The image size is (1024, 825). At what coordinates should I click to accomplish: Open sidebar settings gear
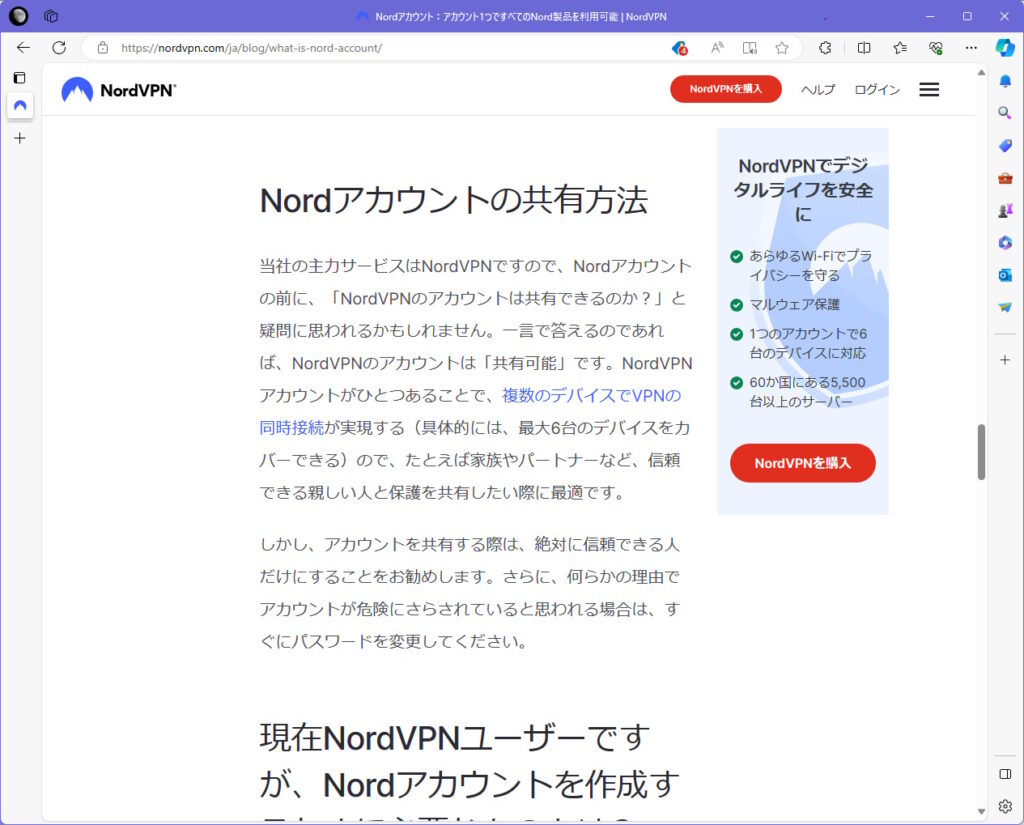tap(1005, 807)
